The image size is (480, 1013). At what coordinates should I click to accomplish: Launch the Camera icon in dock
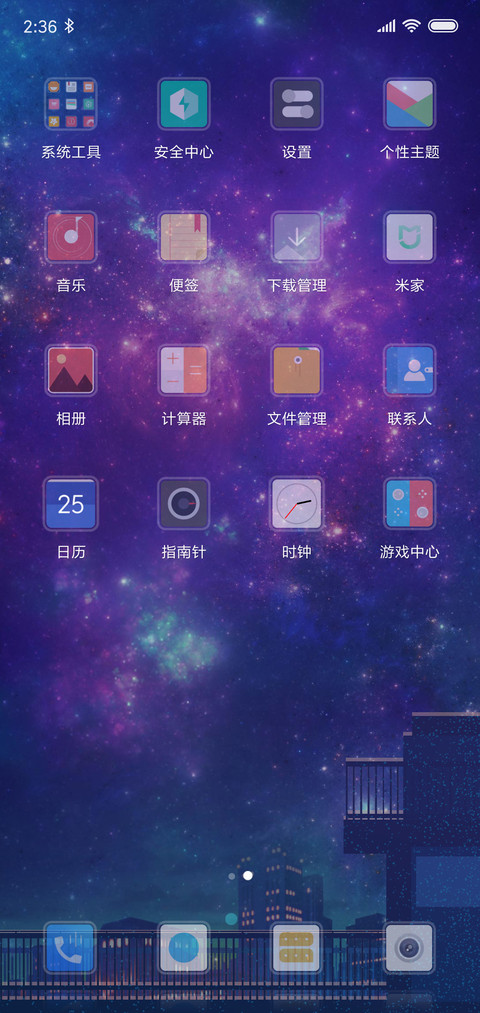tap(410, 948)
